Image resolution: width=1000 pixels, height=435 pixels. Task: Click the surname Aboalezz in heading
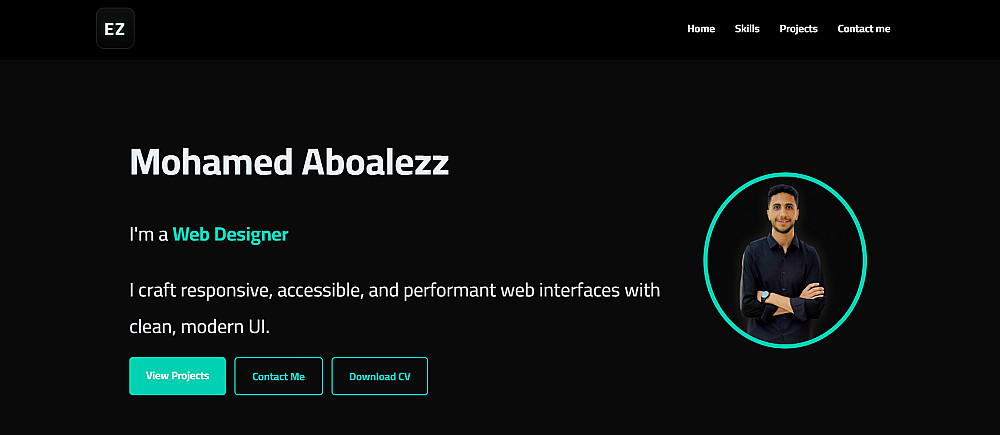(x=376, y=162)
